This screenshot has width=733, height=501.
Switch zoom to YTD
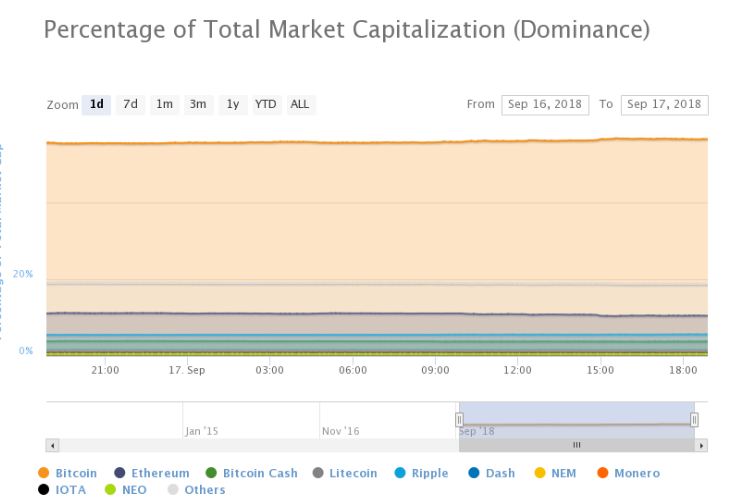tap(265, 104)
